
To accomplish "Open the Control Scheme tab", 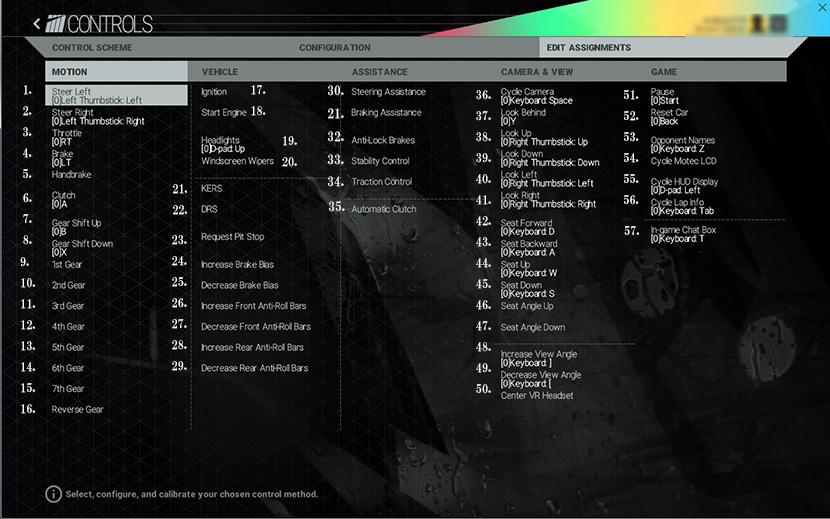I will [x=92, y=48].
